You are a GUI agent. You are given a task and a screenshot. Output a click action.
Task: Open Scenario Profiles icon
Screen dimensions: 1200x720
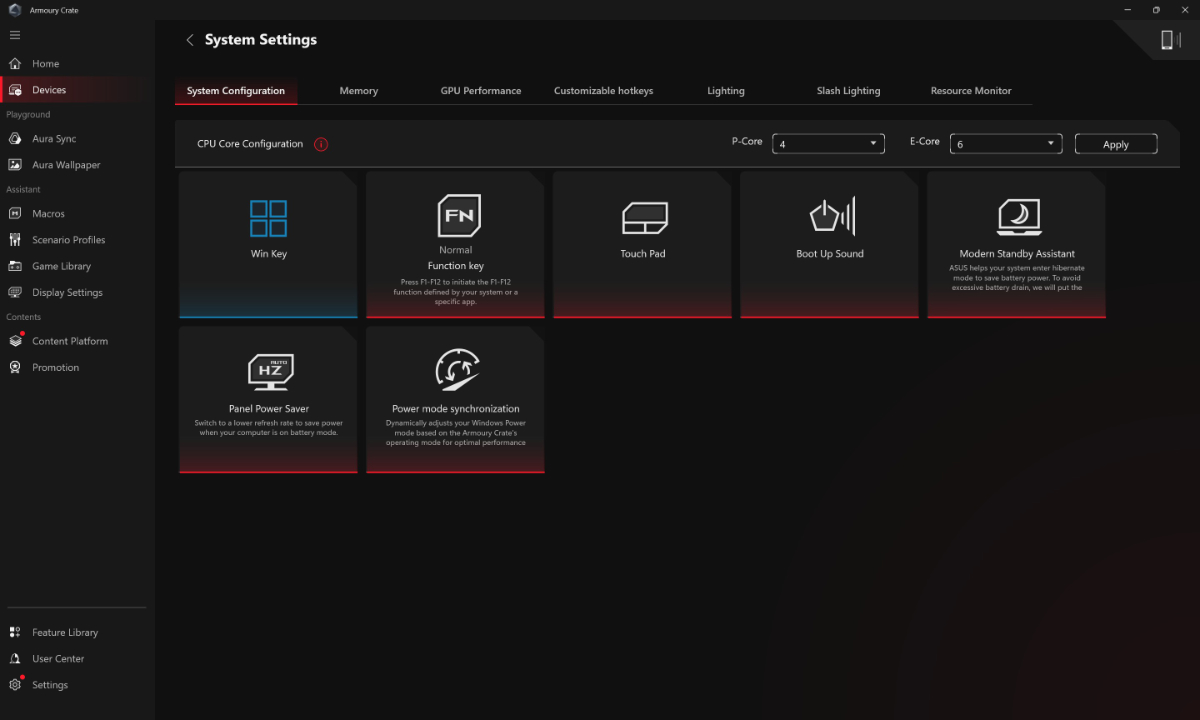click(x=15, y=240)
